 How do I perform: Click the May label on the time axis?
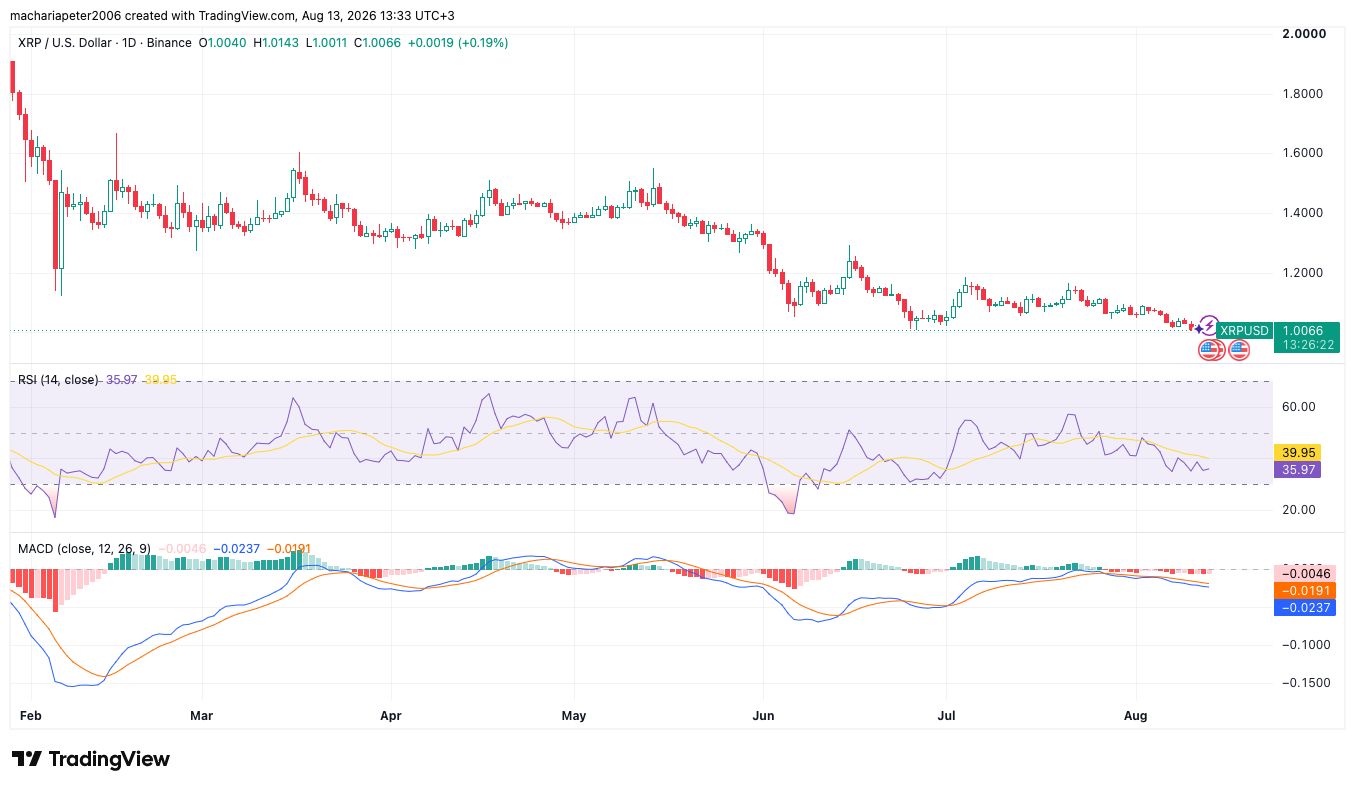[574, 716]
